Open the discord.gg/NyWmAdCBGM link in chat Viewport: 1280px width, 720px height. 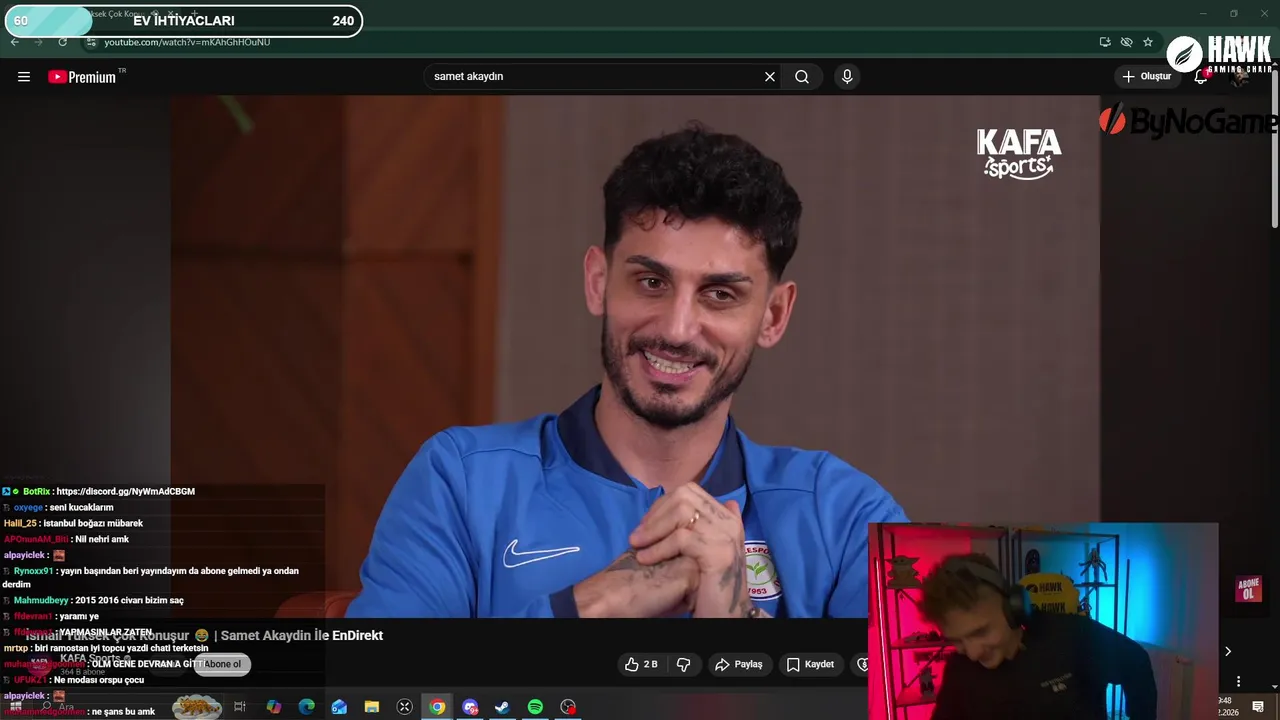126,491
